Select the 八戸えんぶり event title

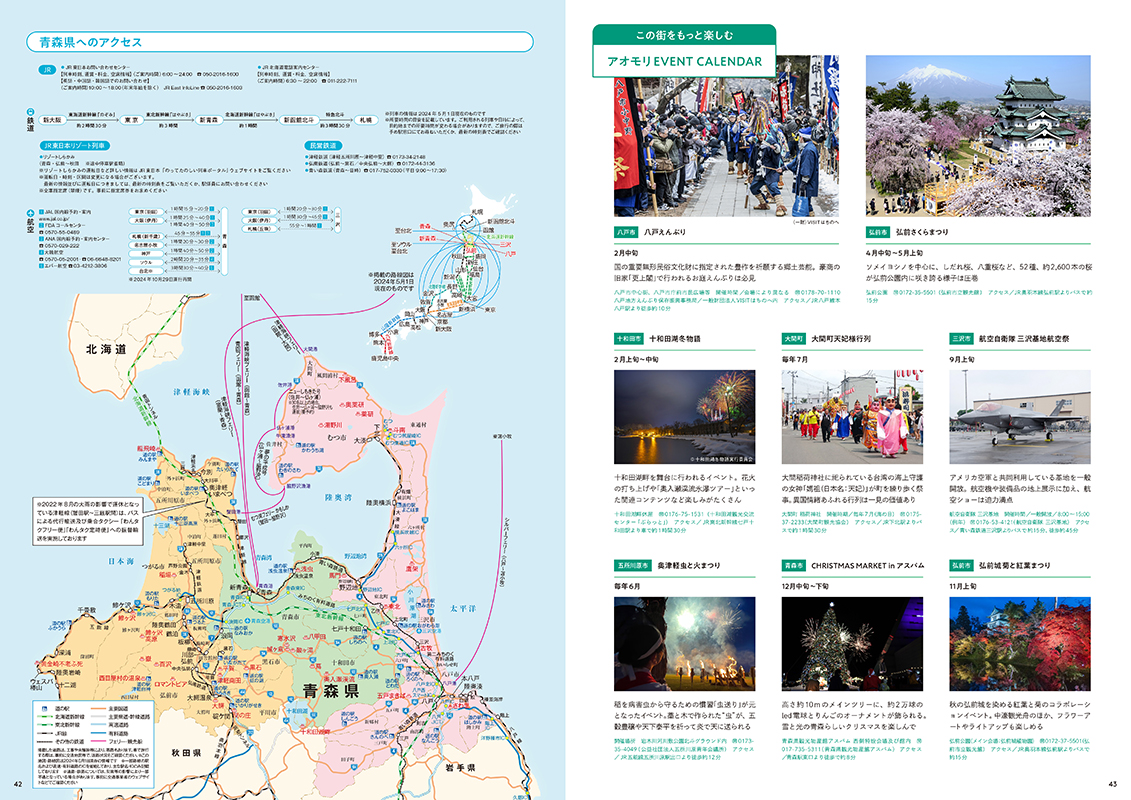664,232
